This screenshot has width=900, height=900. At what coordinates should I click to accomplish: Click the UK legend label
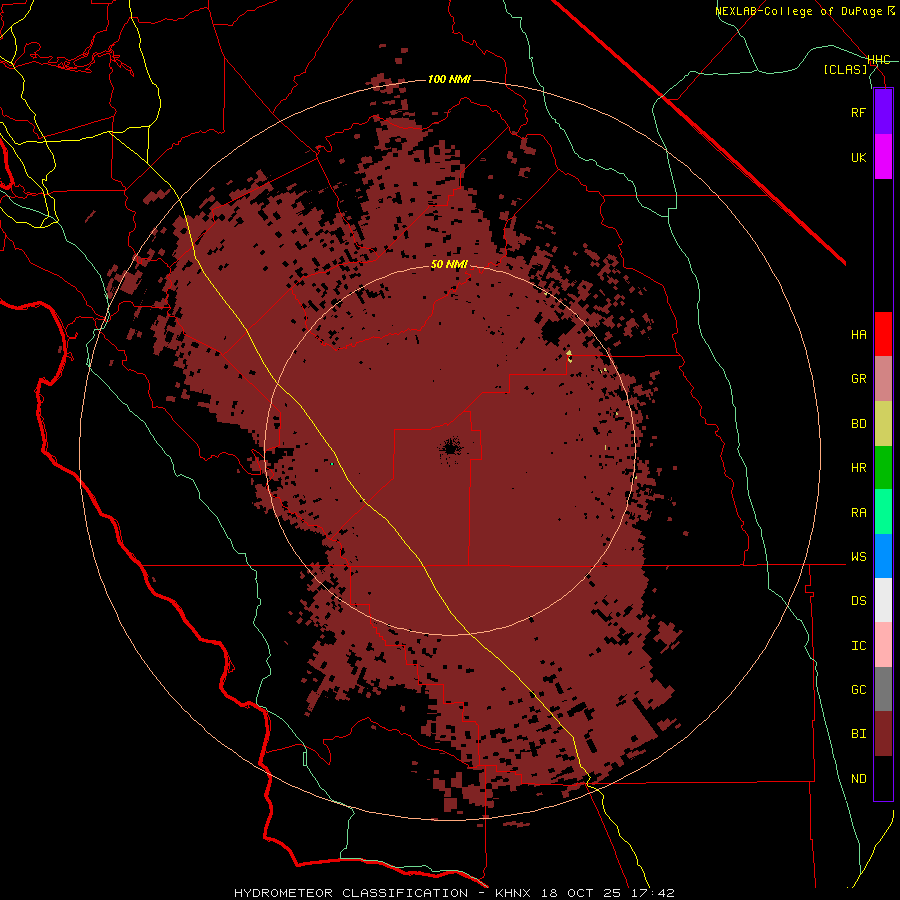858,158
